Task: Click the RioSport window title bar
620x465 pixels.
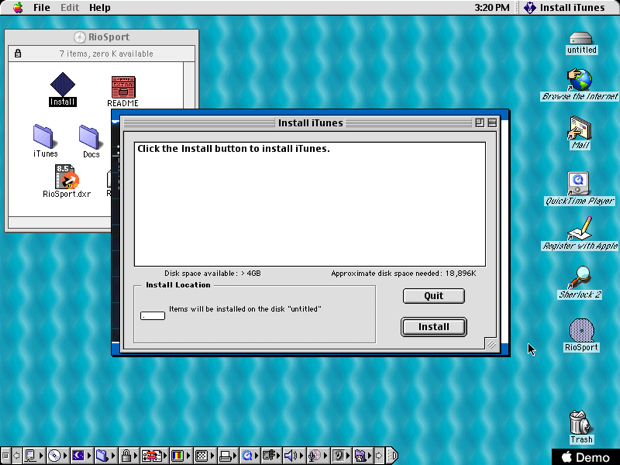Action: pyautogui.click(x=102, y=37)
